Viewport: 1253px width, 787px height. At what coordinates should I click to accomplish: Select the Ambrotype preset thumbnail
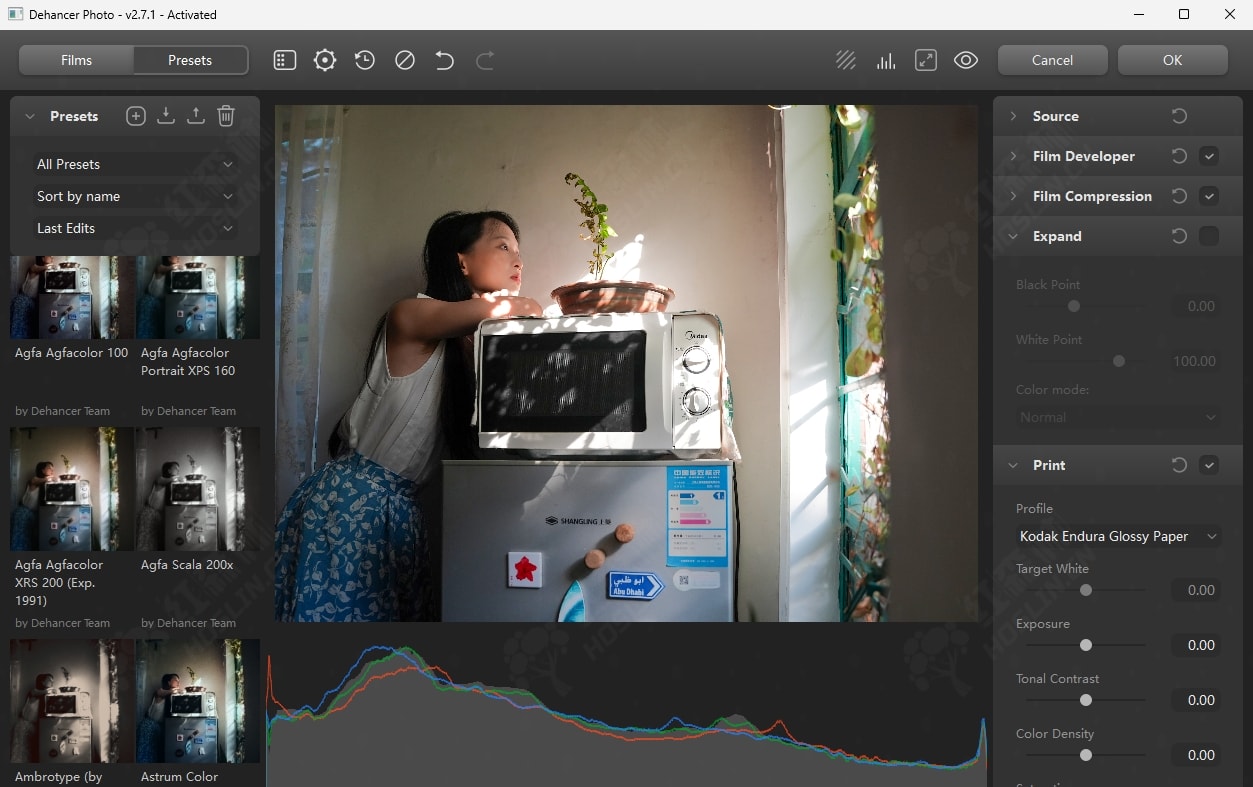71,701
